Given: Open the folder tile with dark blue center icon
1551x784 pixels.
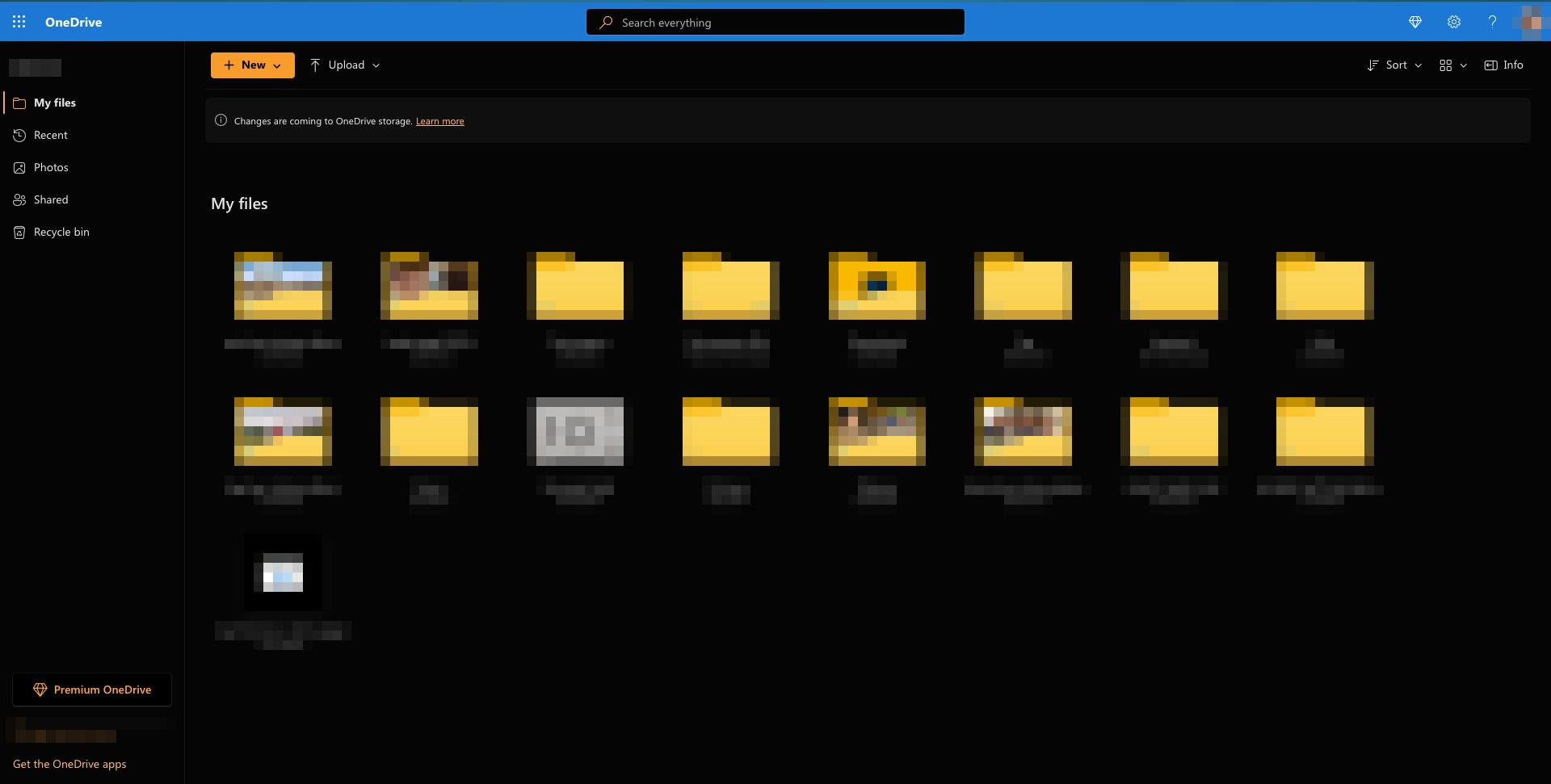Looking at the screenshot, I should click(x=877, y=286).
